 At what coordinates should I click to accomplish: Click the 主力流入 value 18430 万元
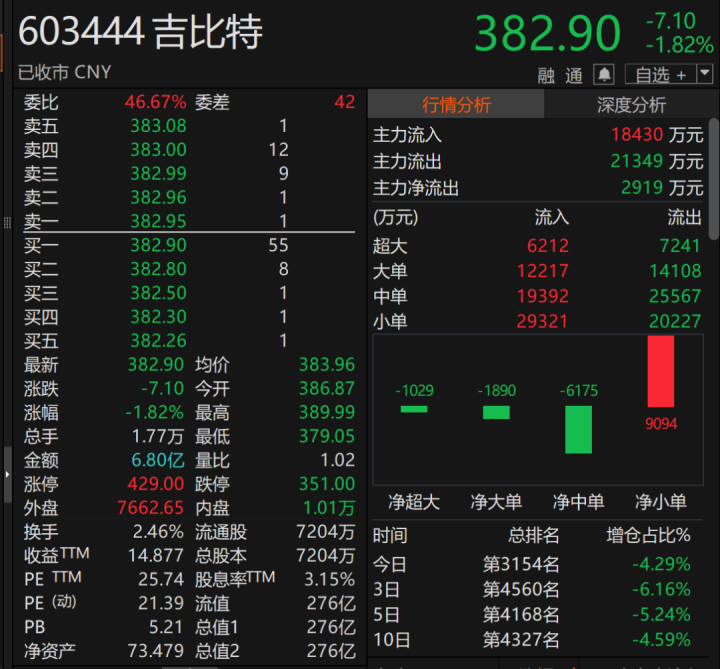657,135
